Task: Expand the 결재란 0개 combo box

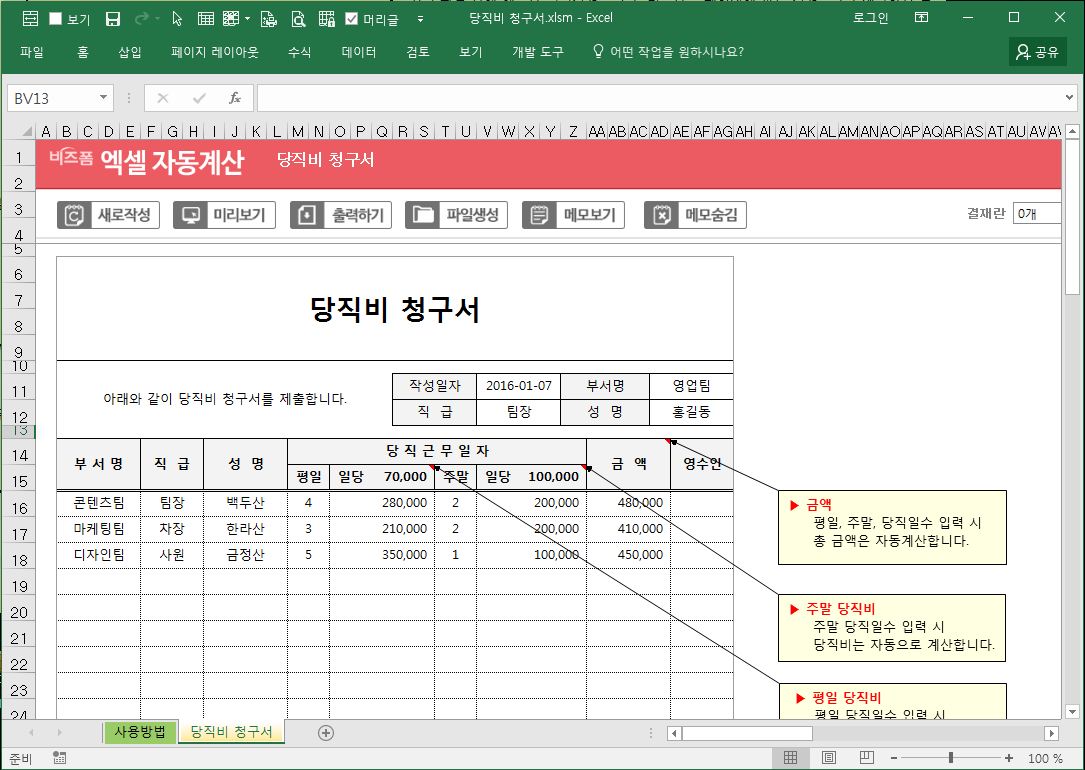Action: point(1037,213)
